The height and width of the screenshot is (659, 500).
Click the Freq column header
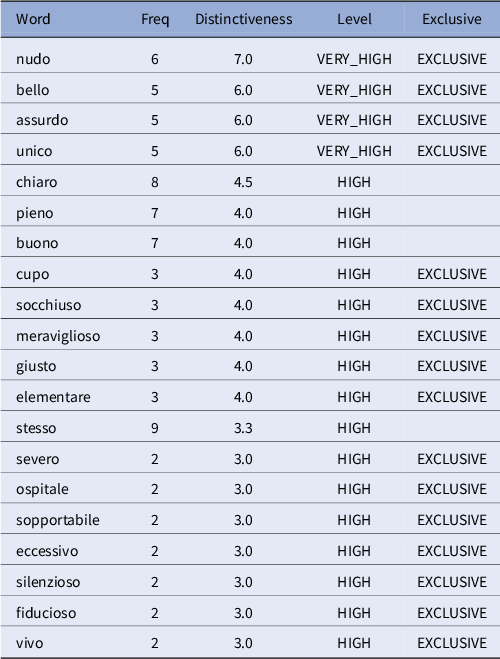pyautogui.click(x=155, y=19)
